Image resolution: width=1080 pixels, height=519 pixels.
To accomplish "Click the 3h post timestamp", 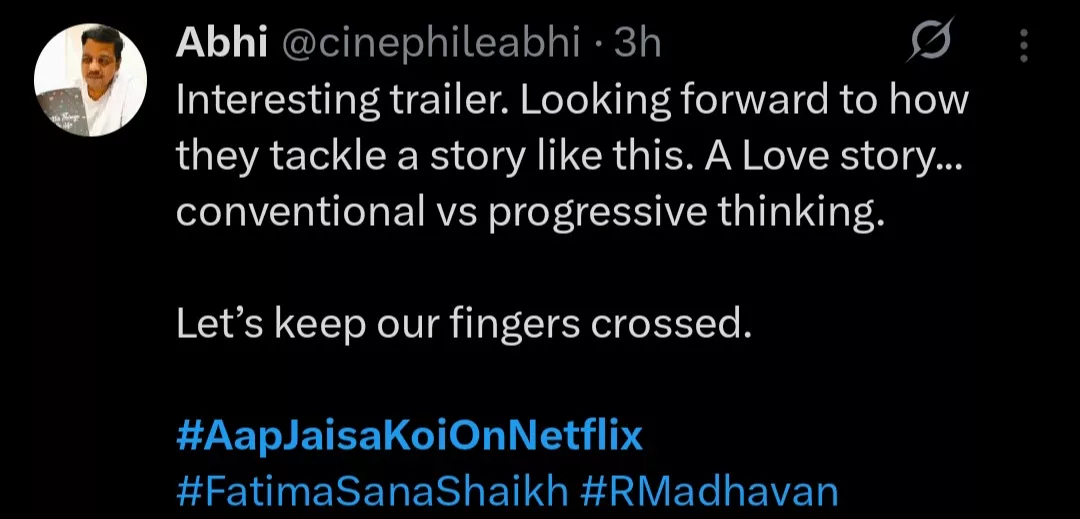I will [x=638, y=43].
